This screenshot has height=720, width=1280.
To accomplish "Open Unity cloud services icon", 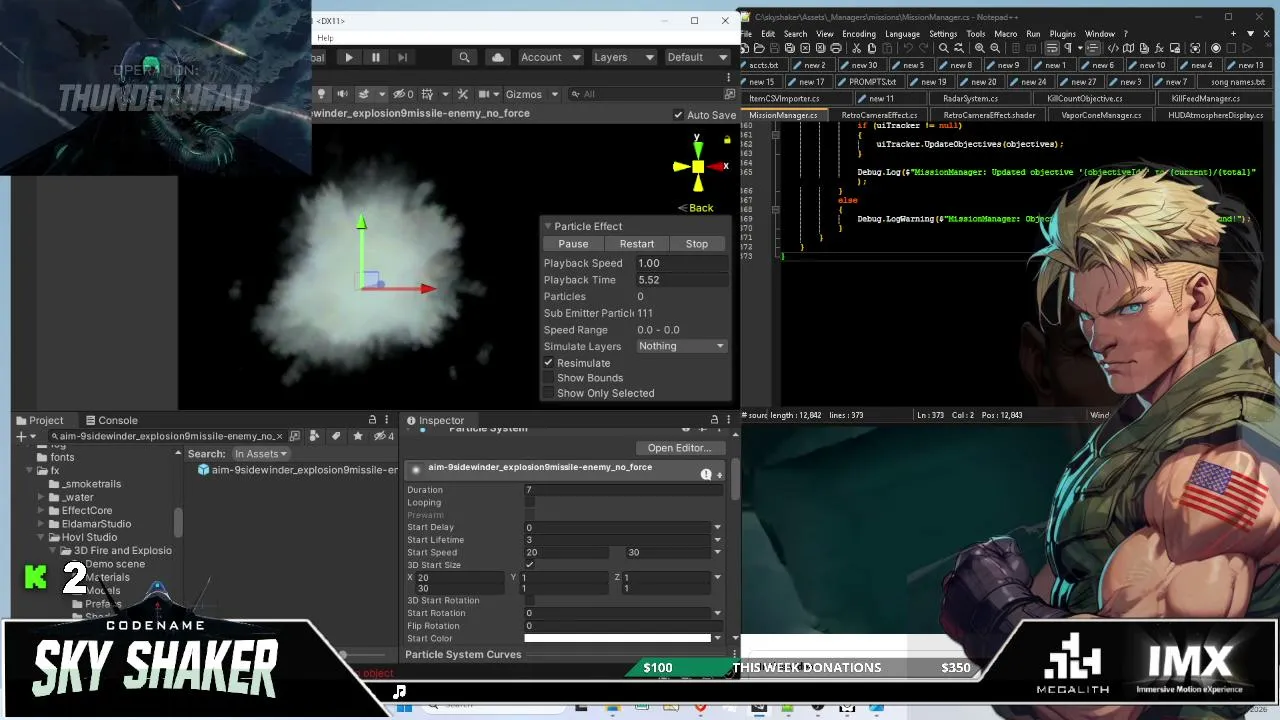I will click(x=498, y=57).
